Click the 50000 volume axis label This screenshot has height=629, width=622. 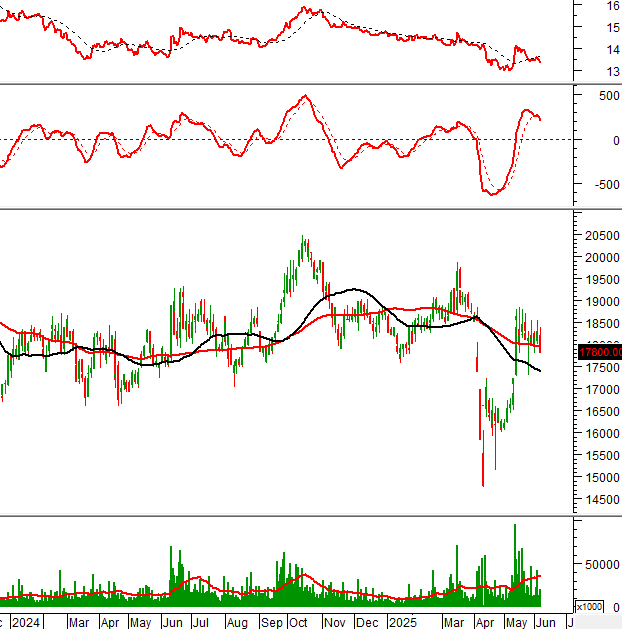[x=600, y=564]
